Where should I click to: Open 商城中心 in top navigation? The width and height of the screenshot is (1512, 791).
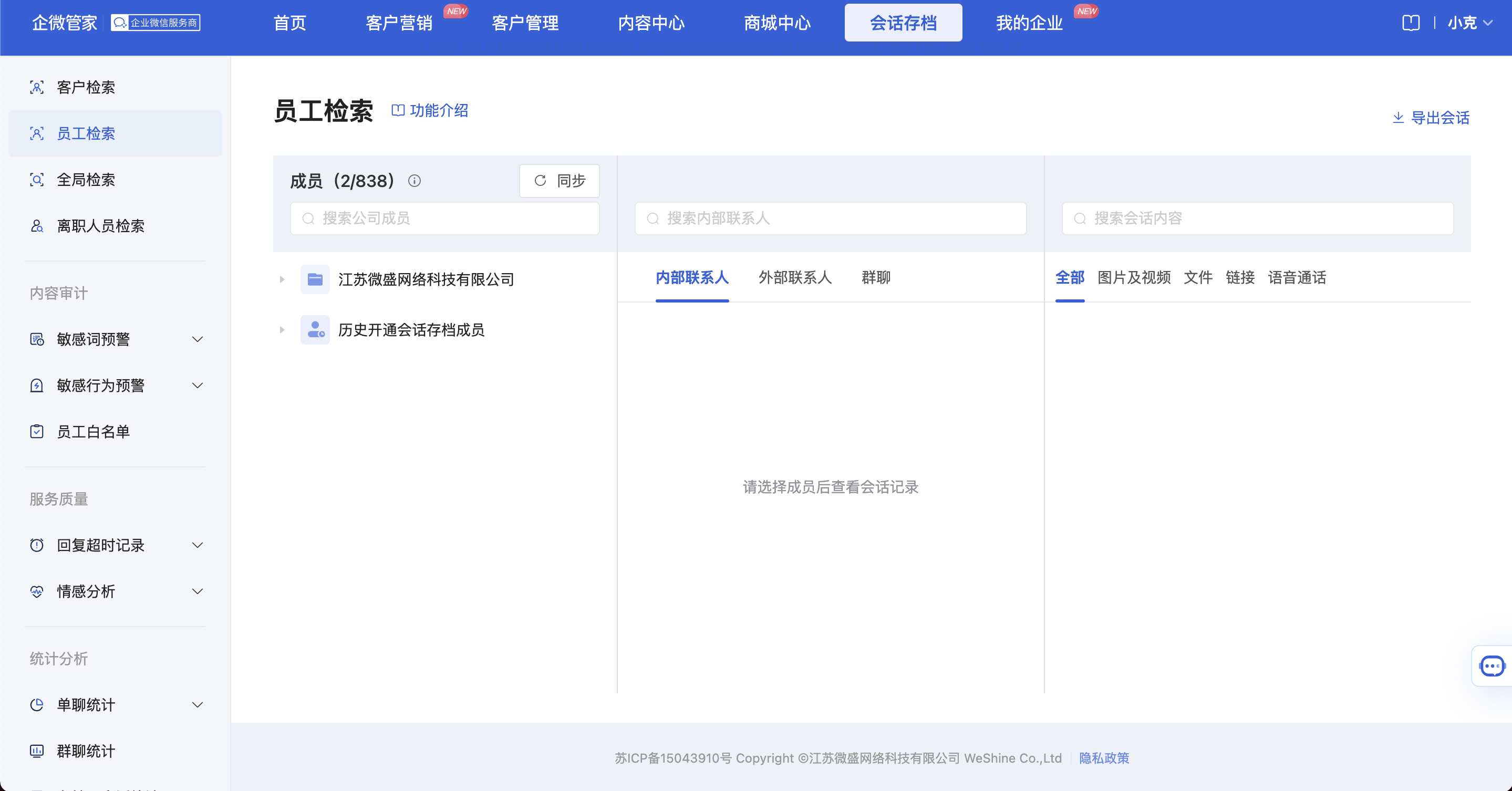pos(778,23)
